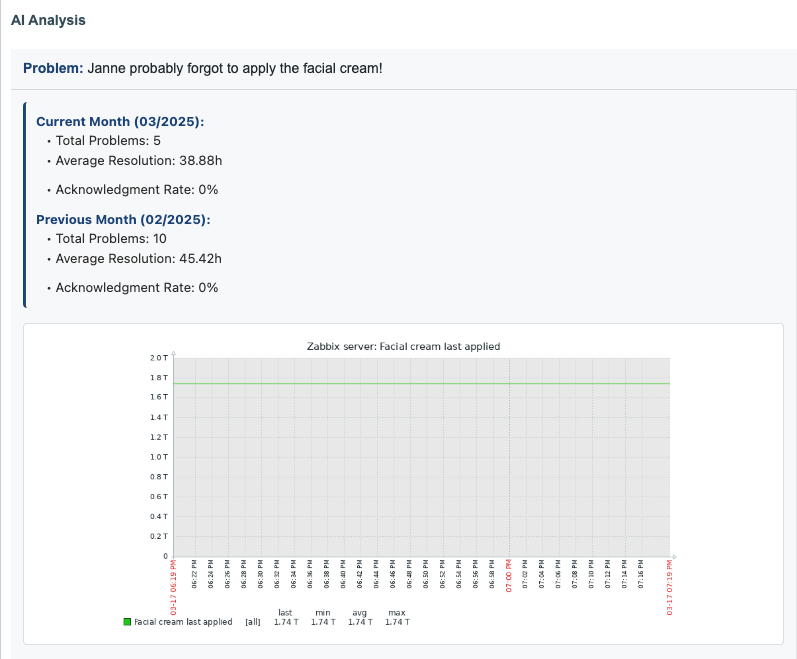This screenshot has height=659, width=797.
Task: Click the green data line in graph
Action: point(420,383)
